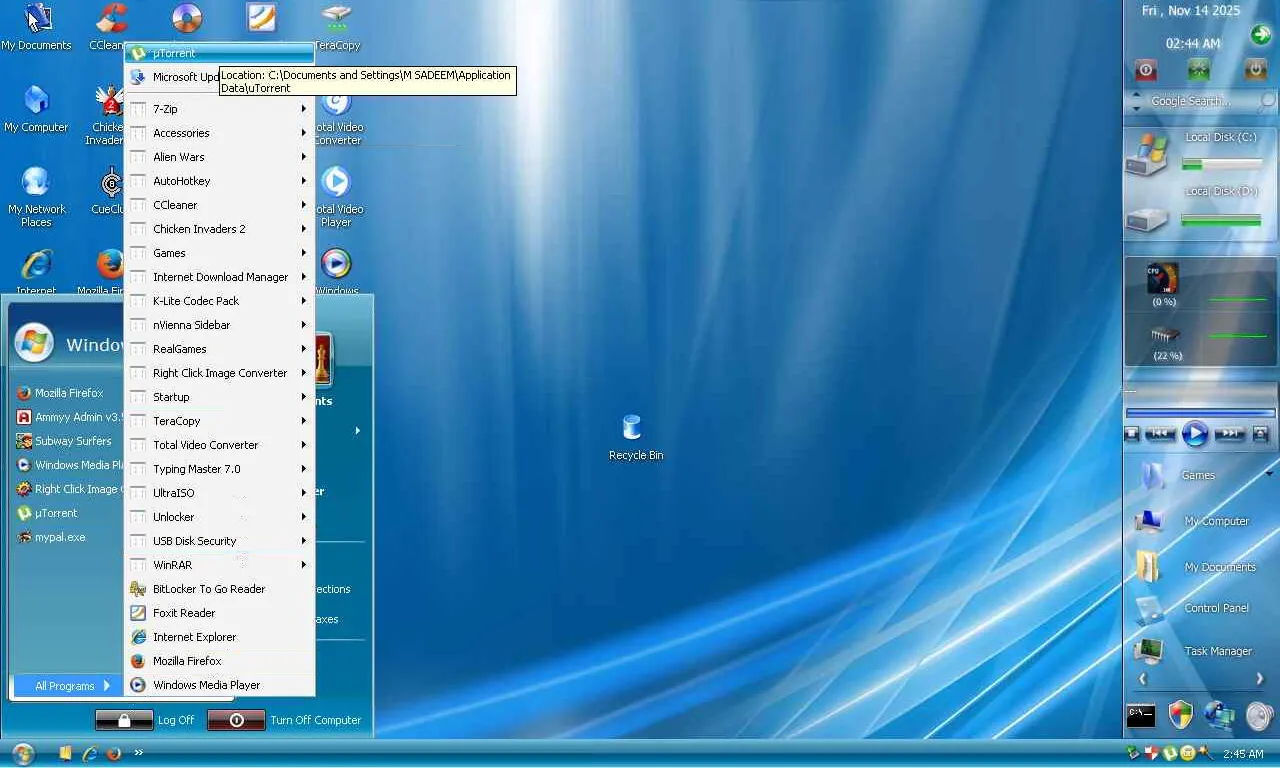Open mypal.exe from the Start menu
Image resolution: width=1280 pixels, height=768 pixels.
point(67,537)
